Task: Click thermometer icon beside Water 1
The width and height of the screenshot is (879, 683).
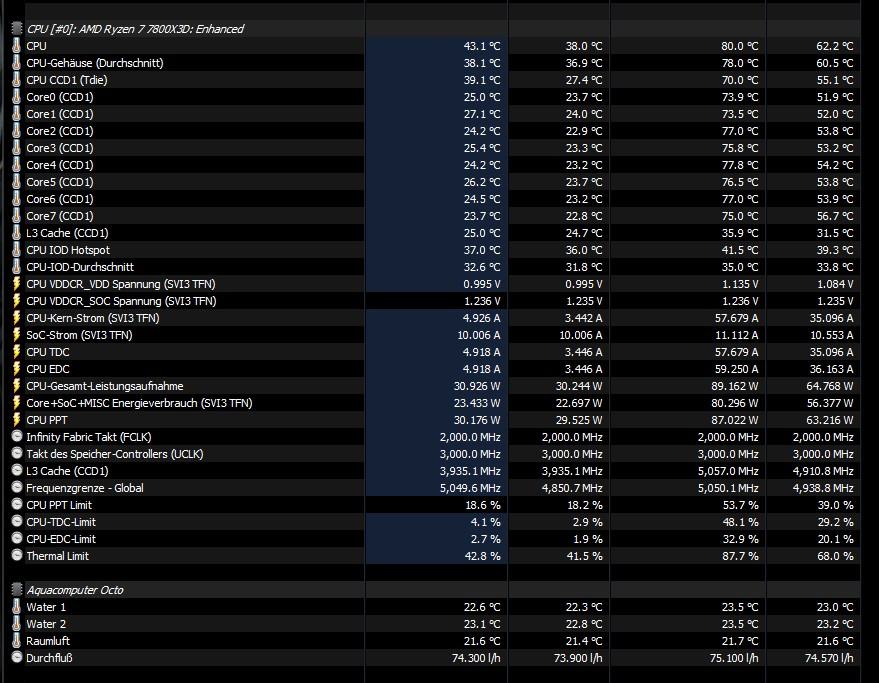Action: 17,607
